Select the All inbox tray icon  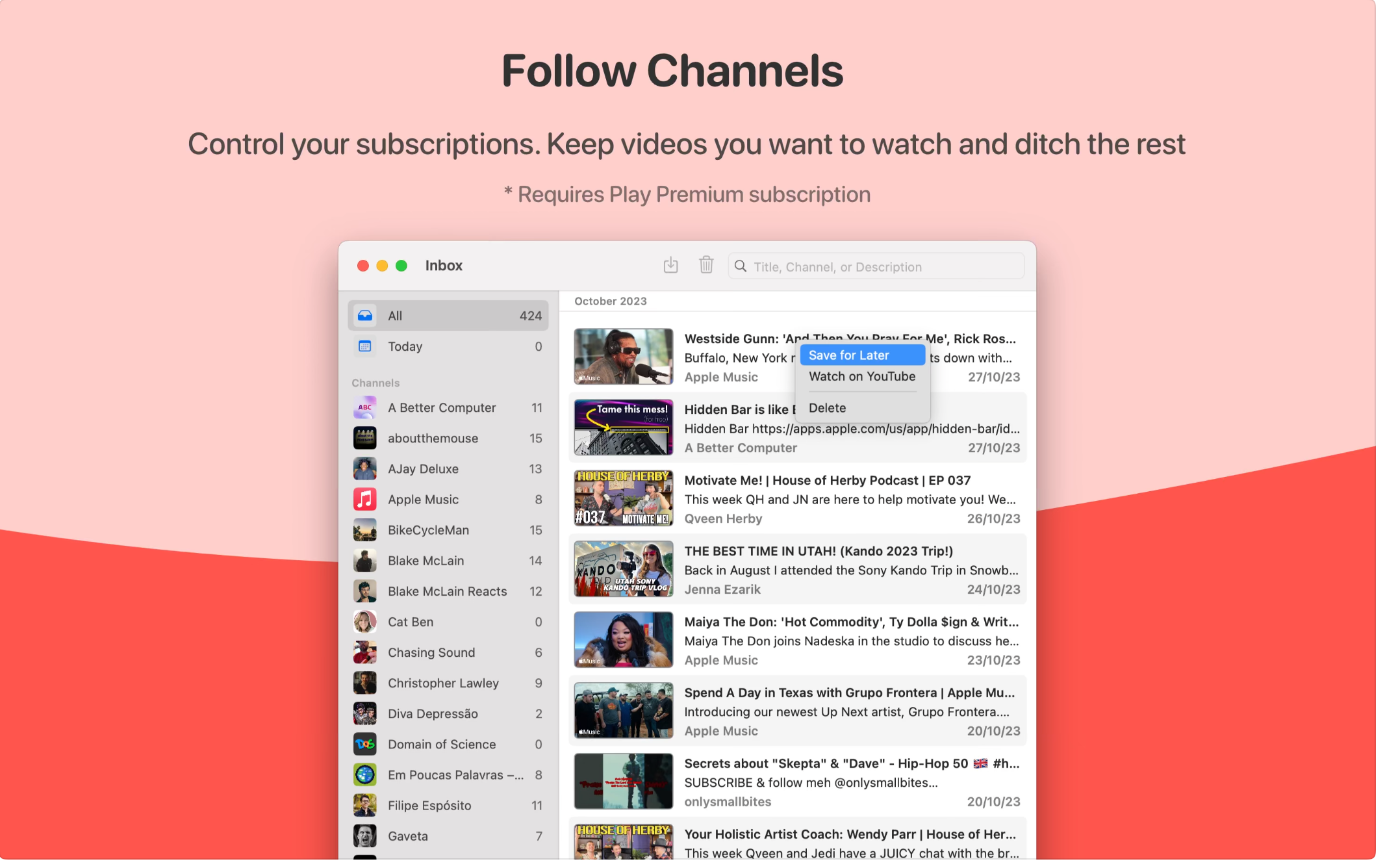click(365, 316)
